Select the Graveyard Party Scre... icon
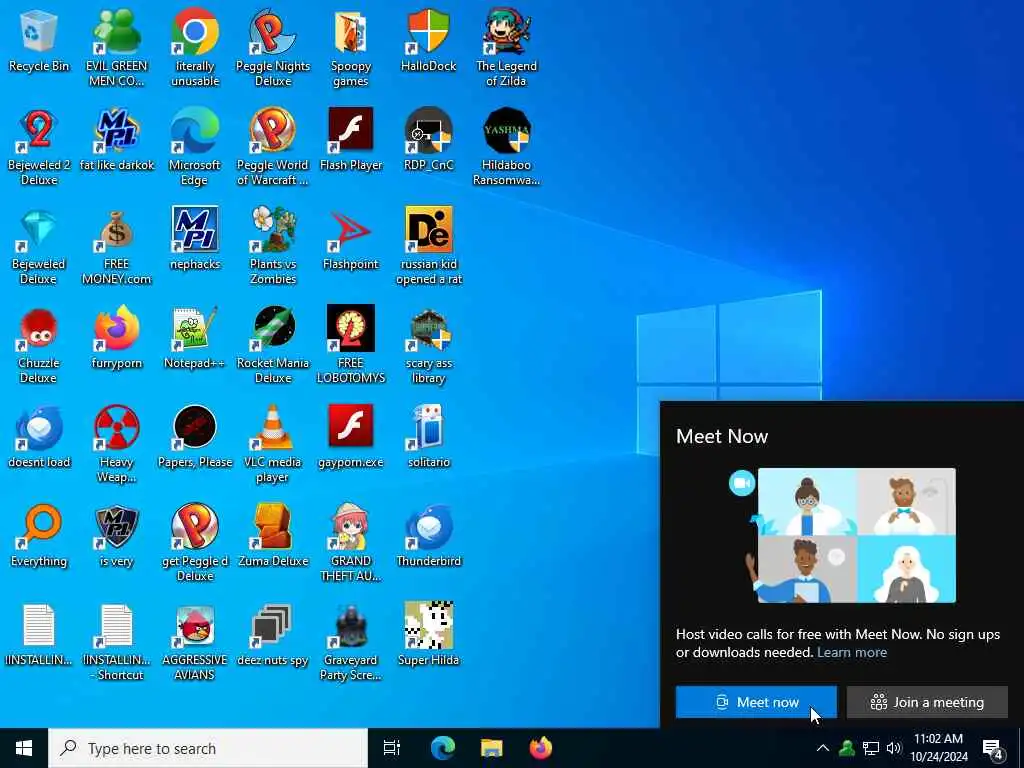This screenshot has height=768, width=1024. [351, 643]
